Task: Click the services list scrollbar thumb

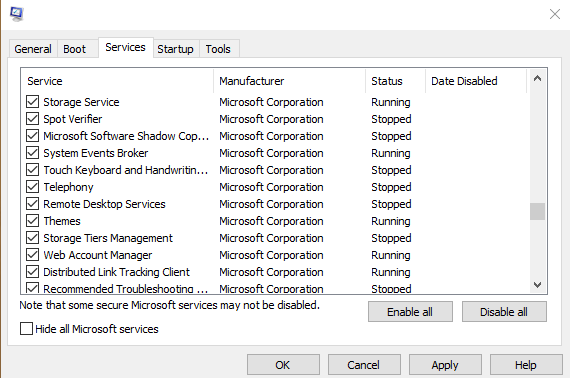Action: (x=537, y=212)
